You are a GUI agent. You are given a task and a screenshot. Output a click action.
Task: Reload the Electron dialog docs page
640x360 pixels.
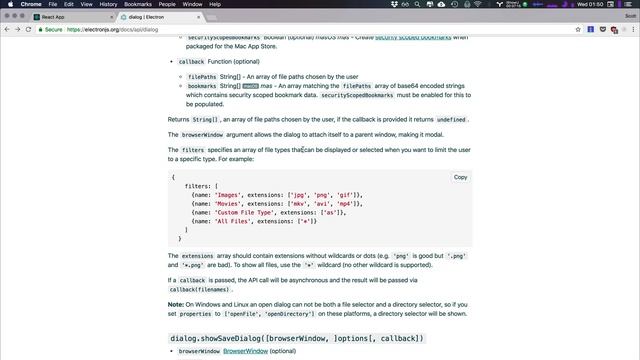pos(28,29)
